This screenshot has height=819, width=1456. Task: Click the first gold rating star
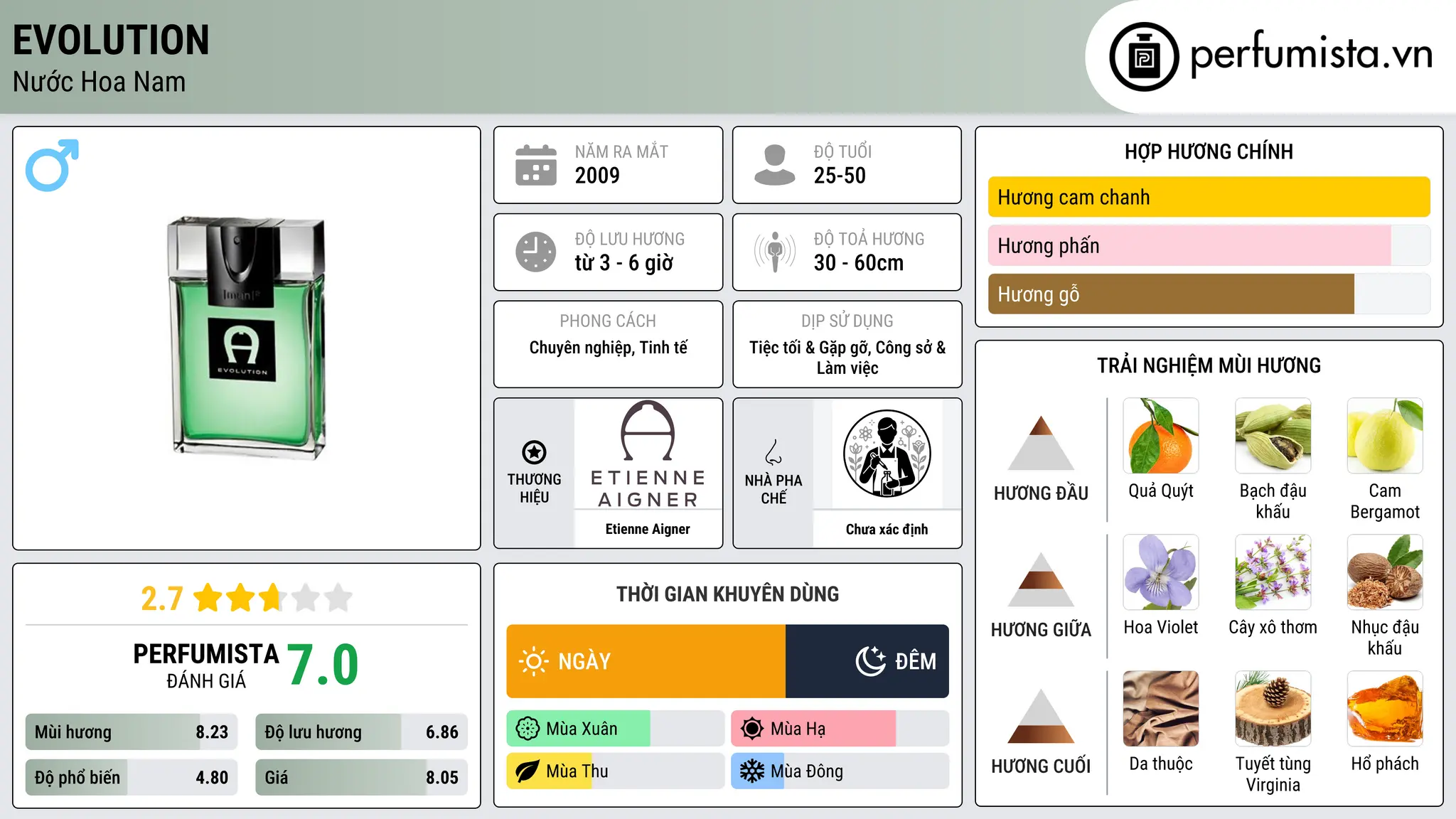point(208,598)
